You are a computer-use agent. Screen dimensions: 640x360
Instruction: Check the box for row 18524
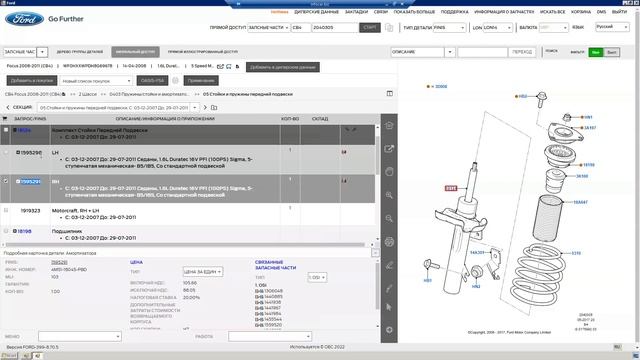point(6,130)
